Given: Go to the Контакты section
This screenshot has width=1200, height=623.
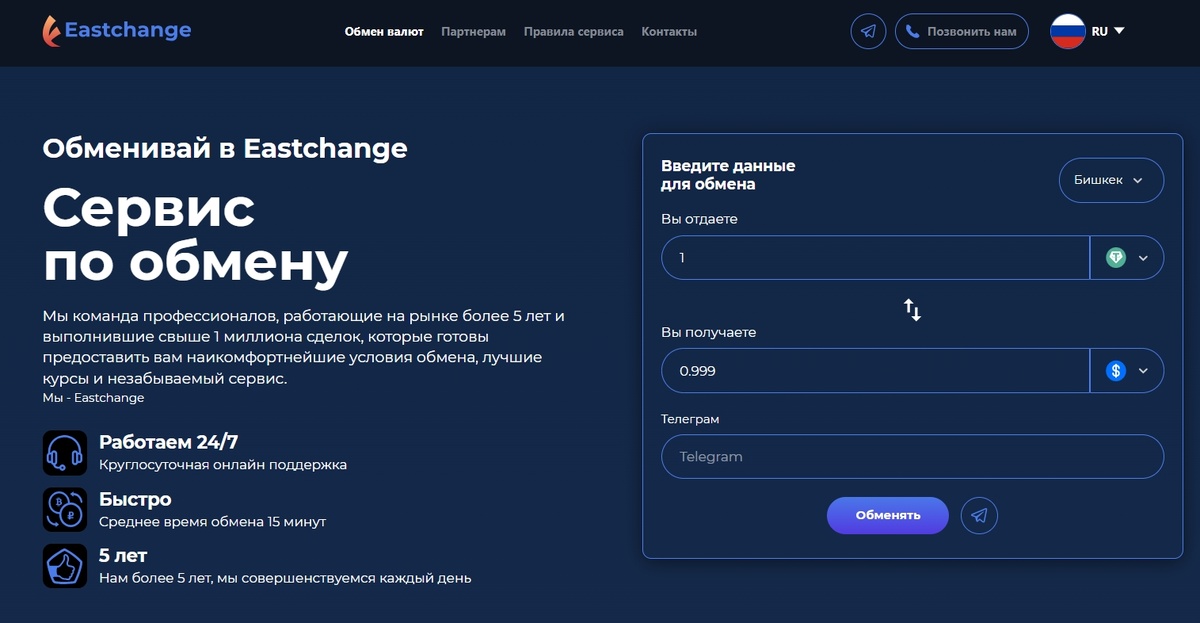Looking at the screenshot, I should tap(669, 31).
